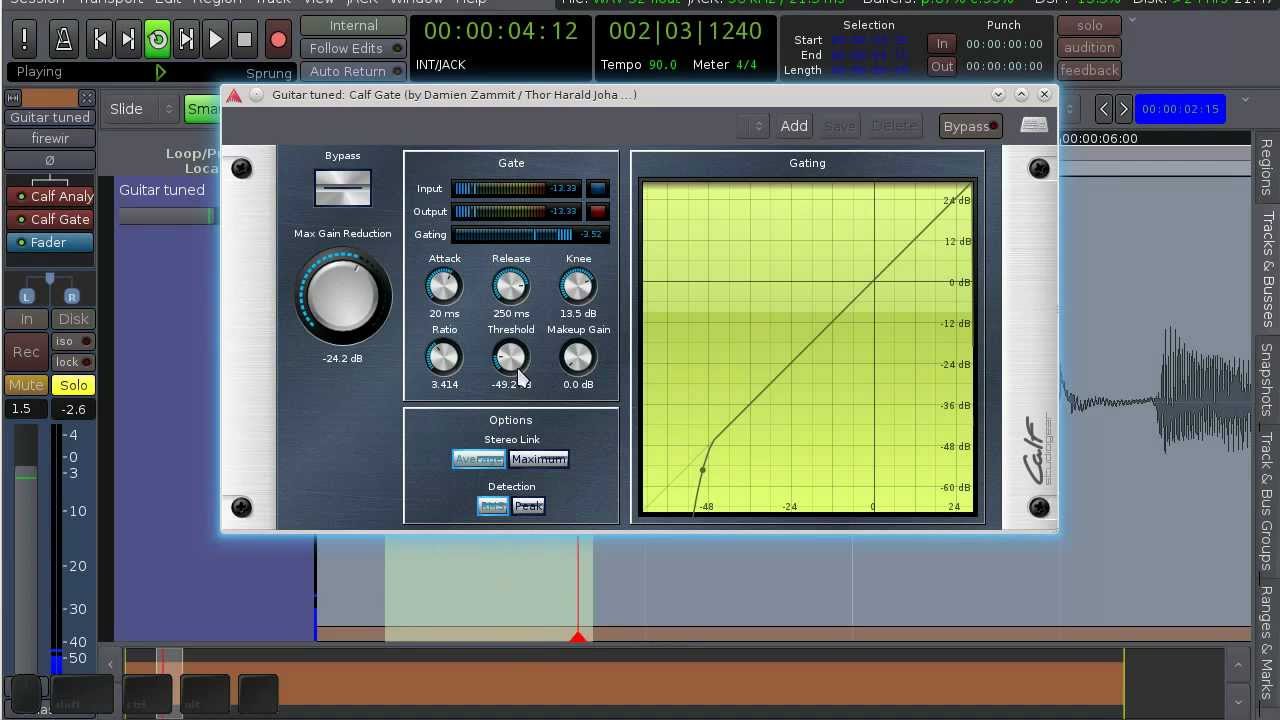Viewport: 1280px width, 720px height.
Task: Click the Max Gain Reduction knob
Action: (x=343, y=295)
